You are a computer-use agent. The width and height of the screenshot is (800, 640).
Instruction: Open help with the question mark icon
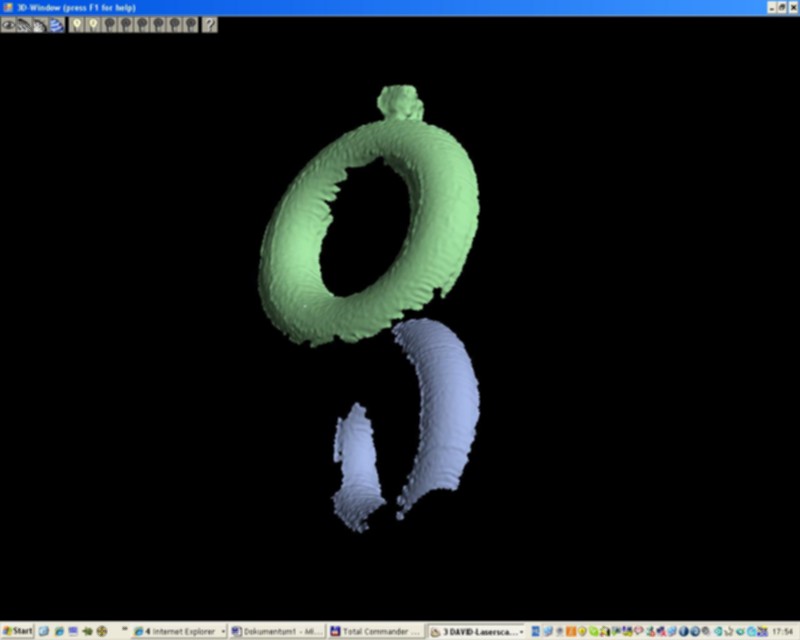click(x=209, y=24)
